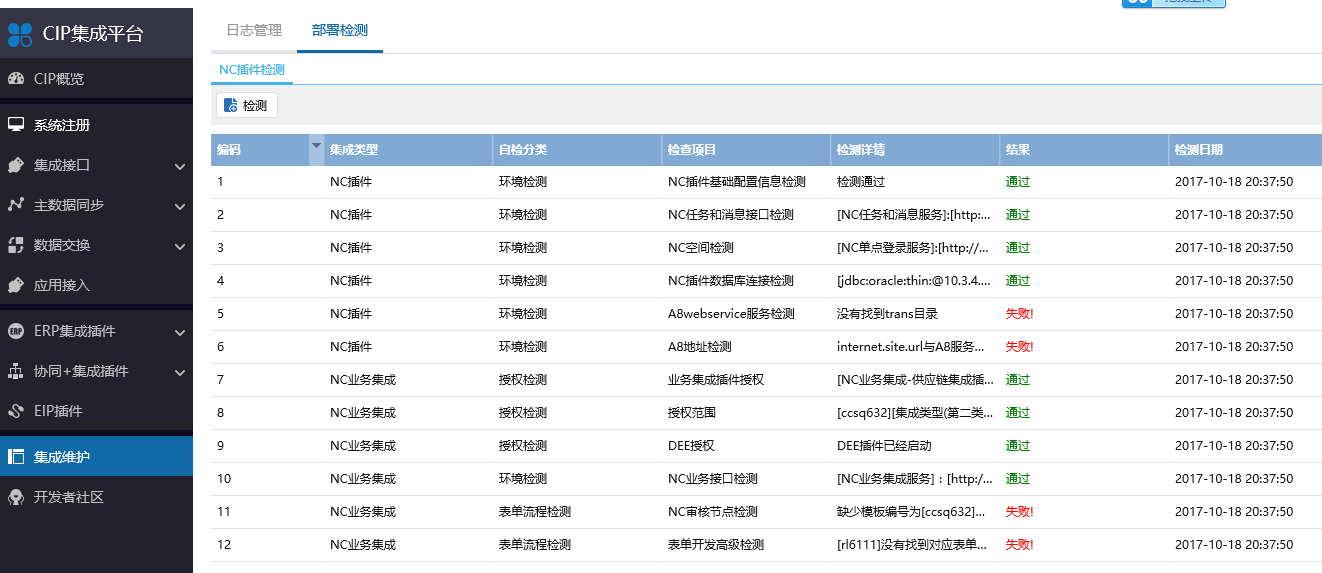
Task: Click the 主数据同步 sidebar icon
Action: 16,205
